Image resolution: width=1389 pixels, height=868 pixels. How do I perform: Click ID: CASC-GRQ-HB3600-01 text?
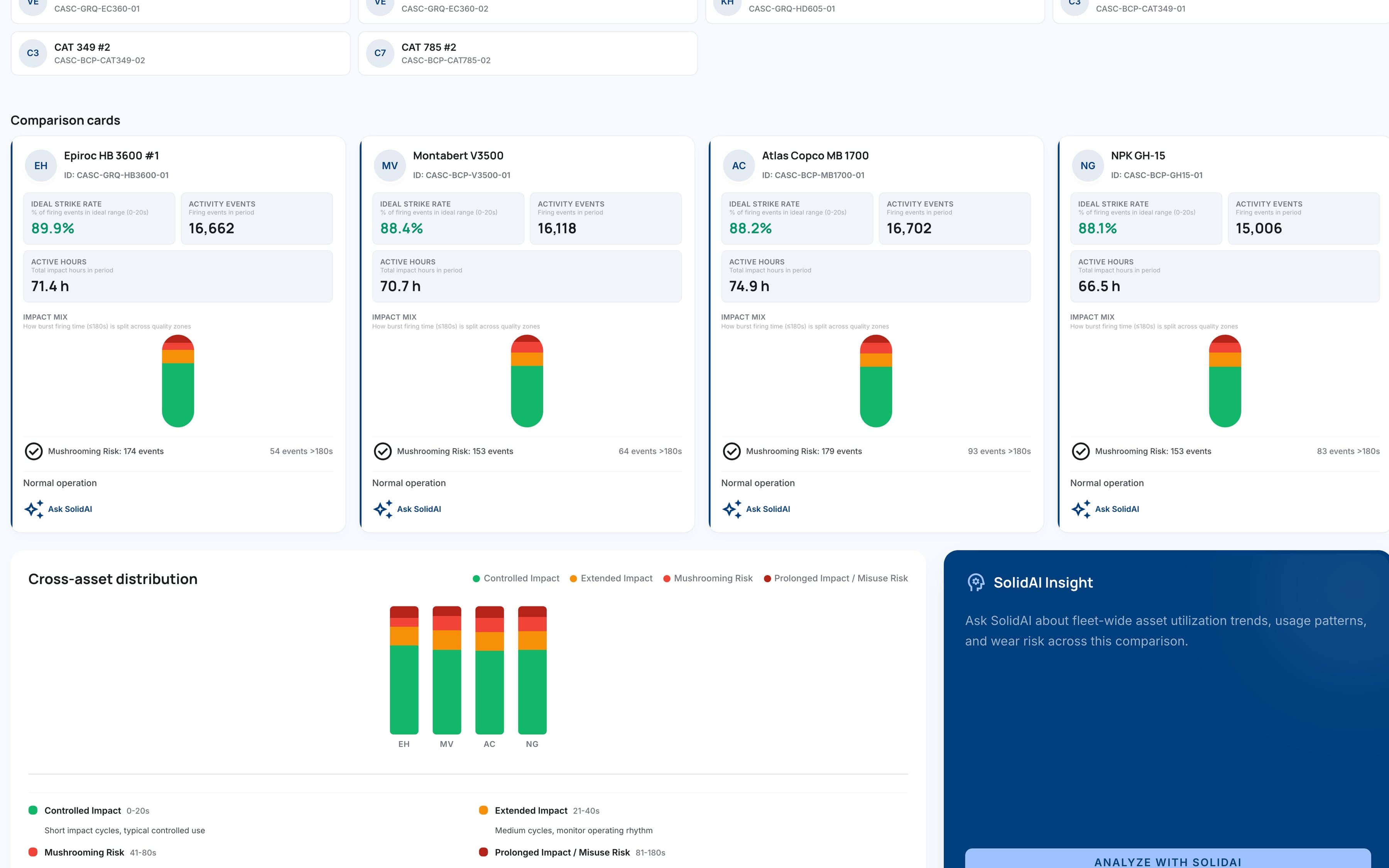pyautogui.click(x=116, y=175)
